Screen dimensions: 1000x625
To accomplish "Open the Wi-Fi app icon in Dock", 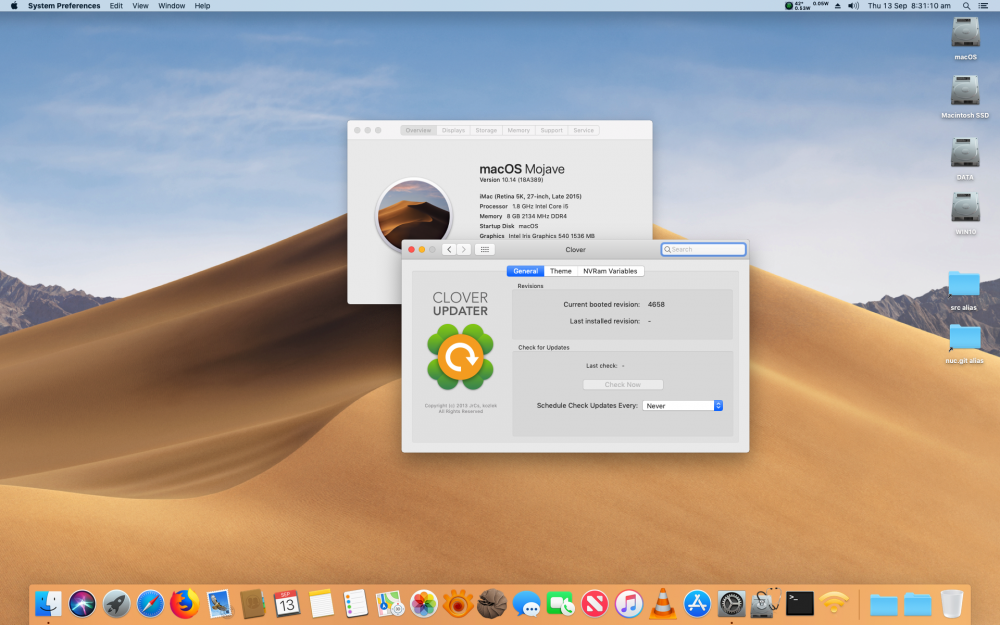I will click(834, 603).
